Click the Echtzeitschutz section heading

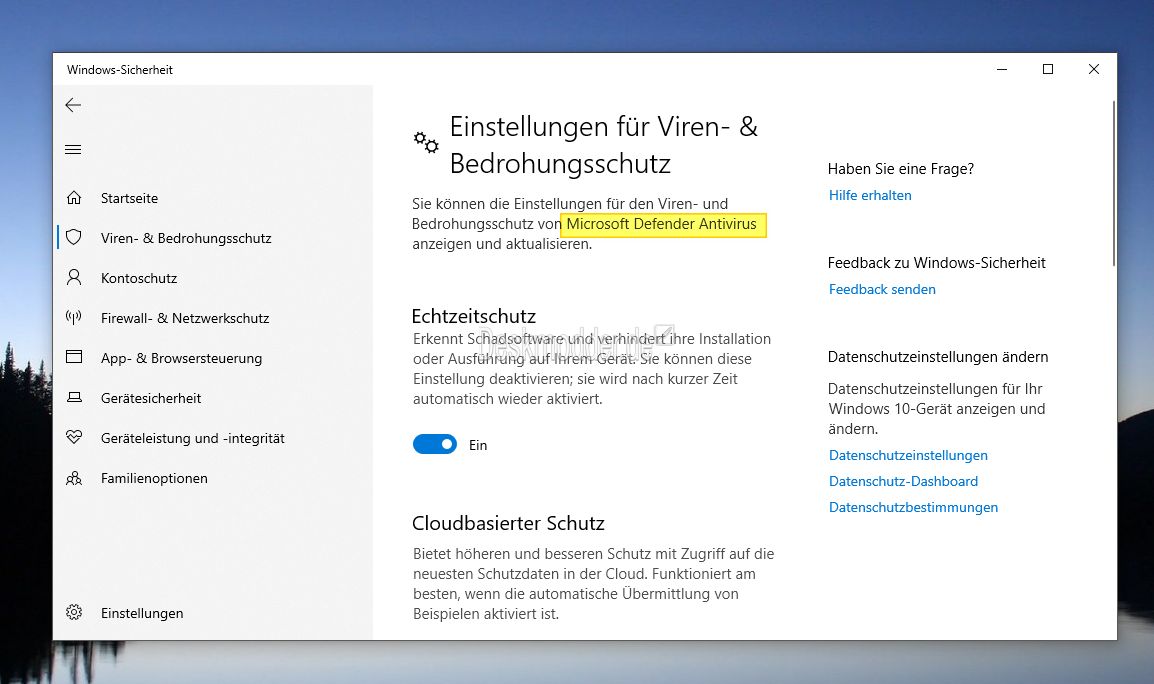[474, 316]
